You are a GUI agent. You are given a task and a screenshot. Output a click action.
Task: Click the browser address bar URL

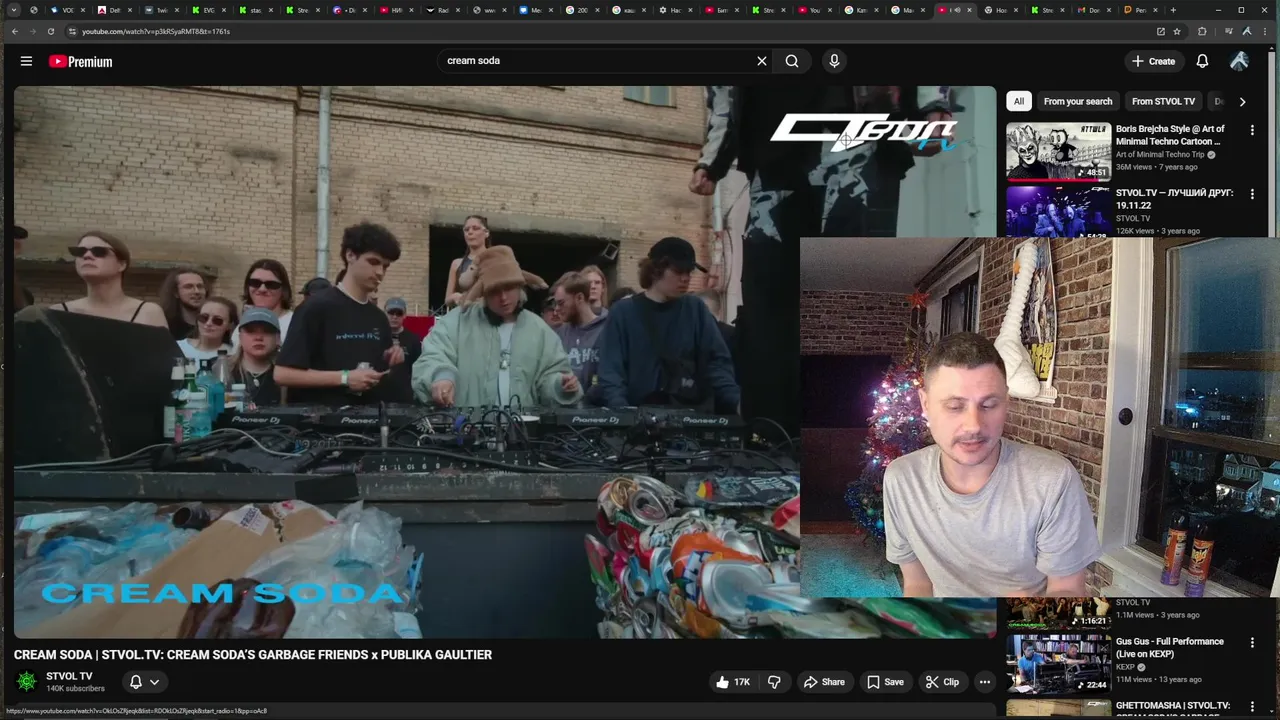pos(156,31)
